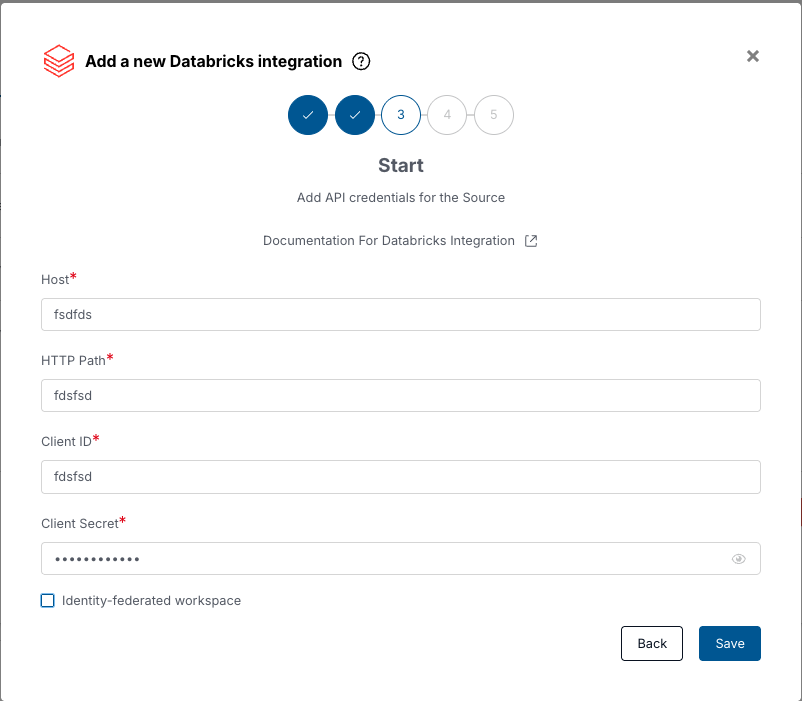Viewport: 802px width, 701px height.
Task: Go to completed step one circle
Action: pos(308,115)
